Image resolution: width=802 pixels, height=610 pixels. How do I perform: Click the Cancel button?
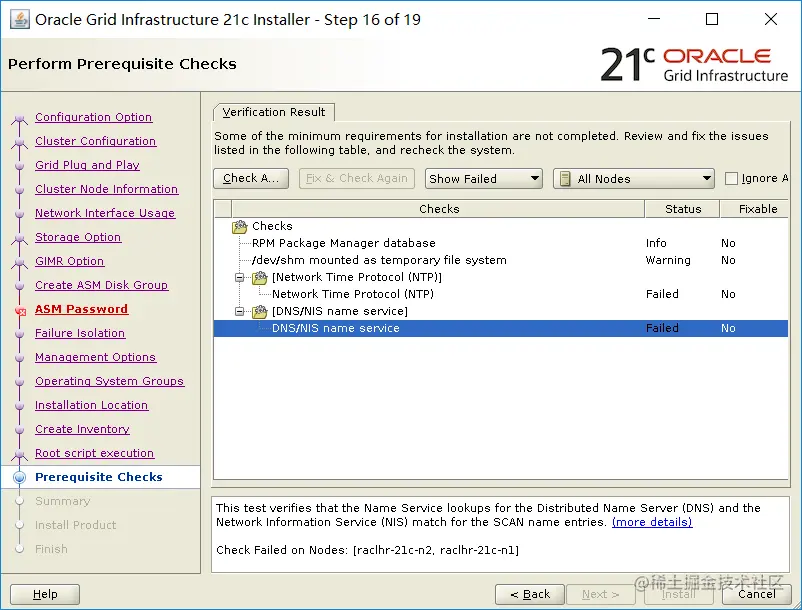pos(756,594)
